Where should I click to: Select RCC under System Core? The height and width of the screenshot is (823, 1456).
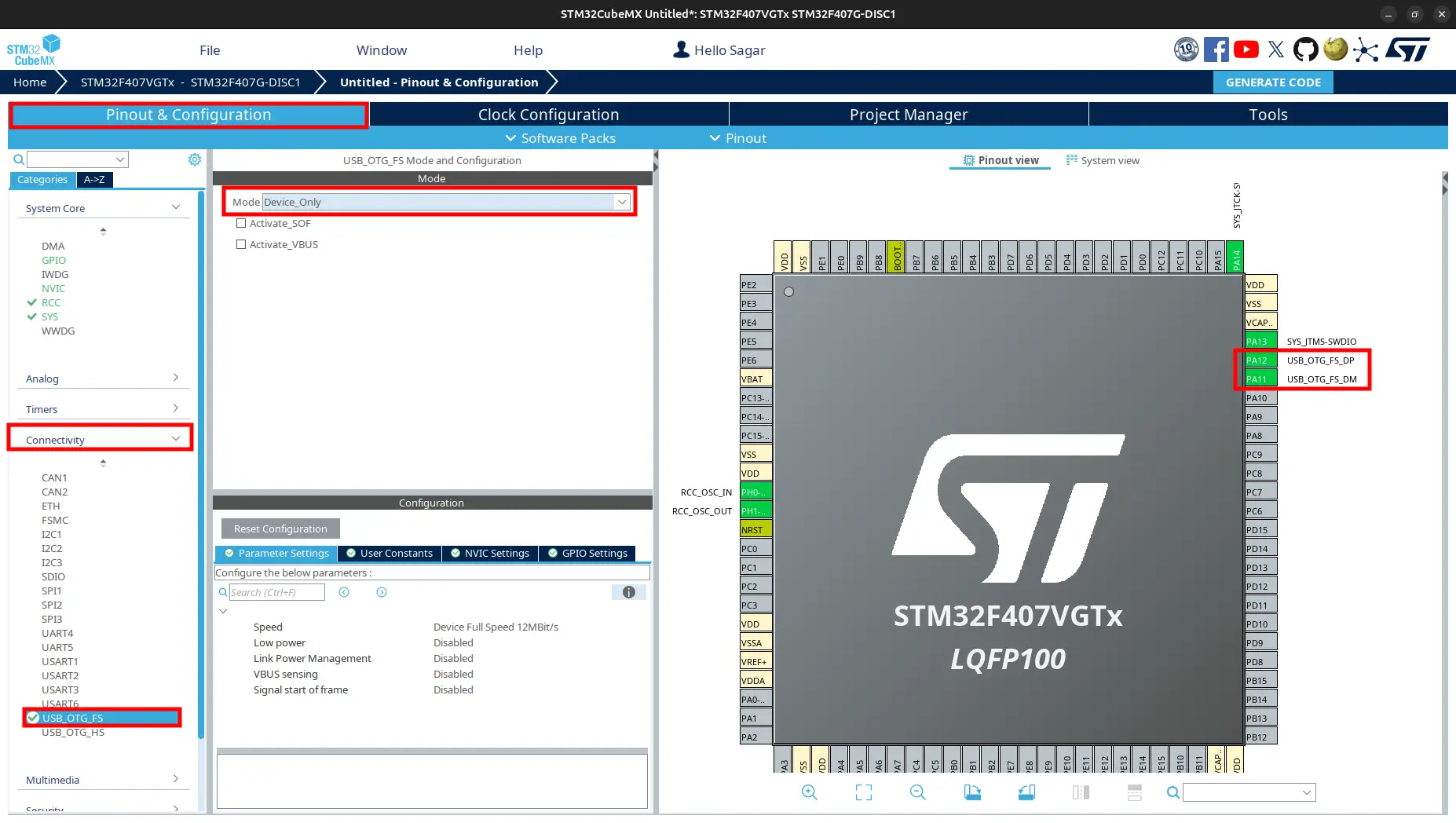point(51,302)
